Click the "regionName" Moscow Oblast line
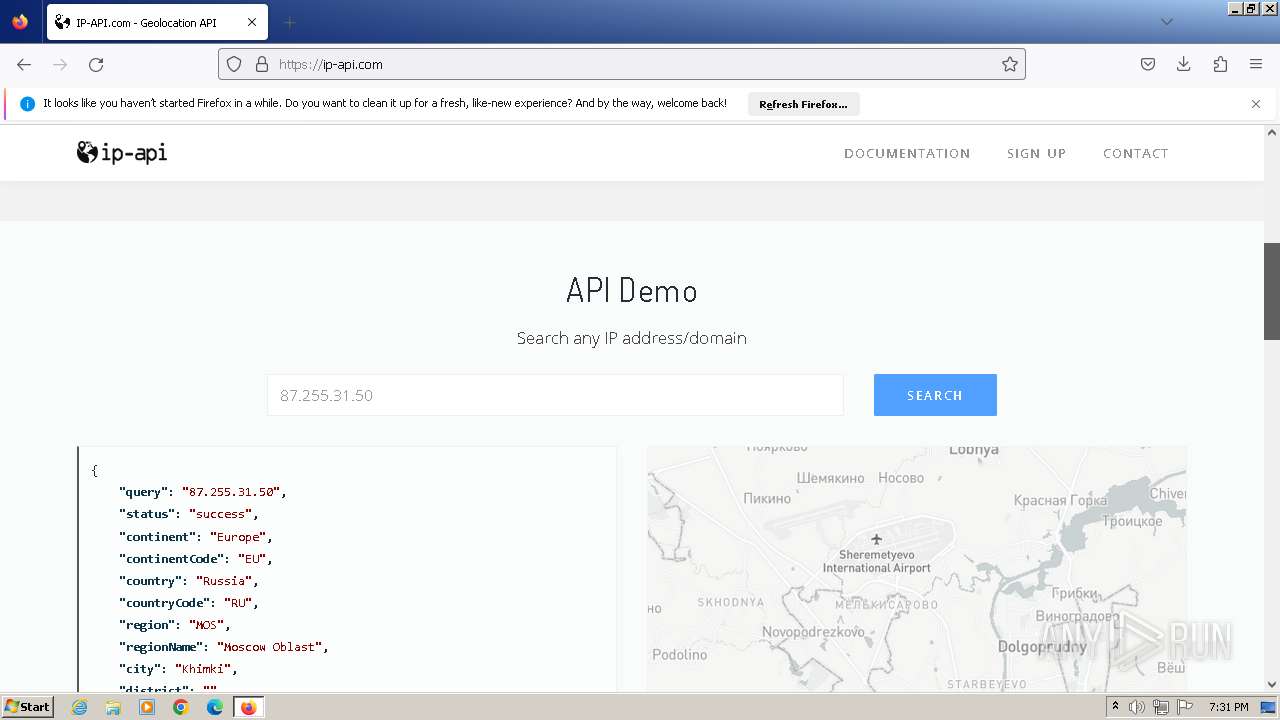1280x720 pixels. coord(224,647)
